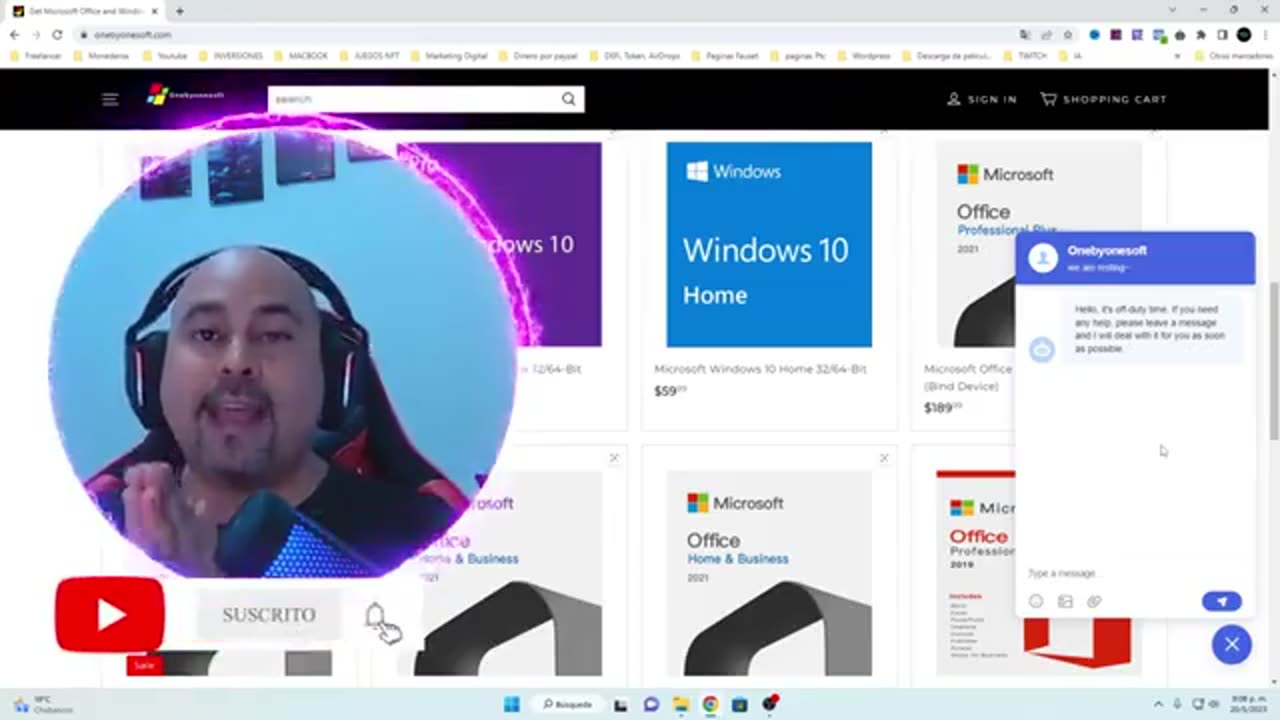Click the red Sale badge on bottom product
Screen dimensions: 1280x720
coord(144,665)
